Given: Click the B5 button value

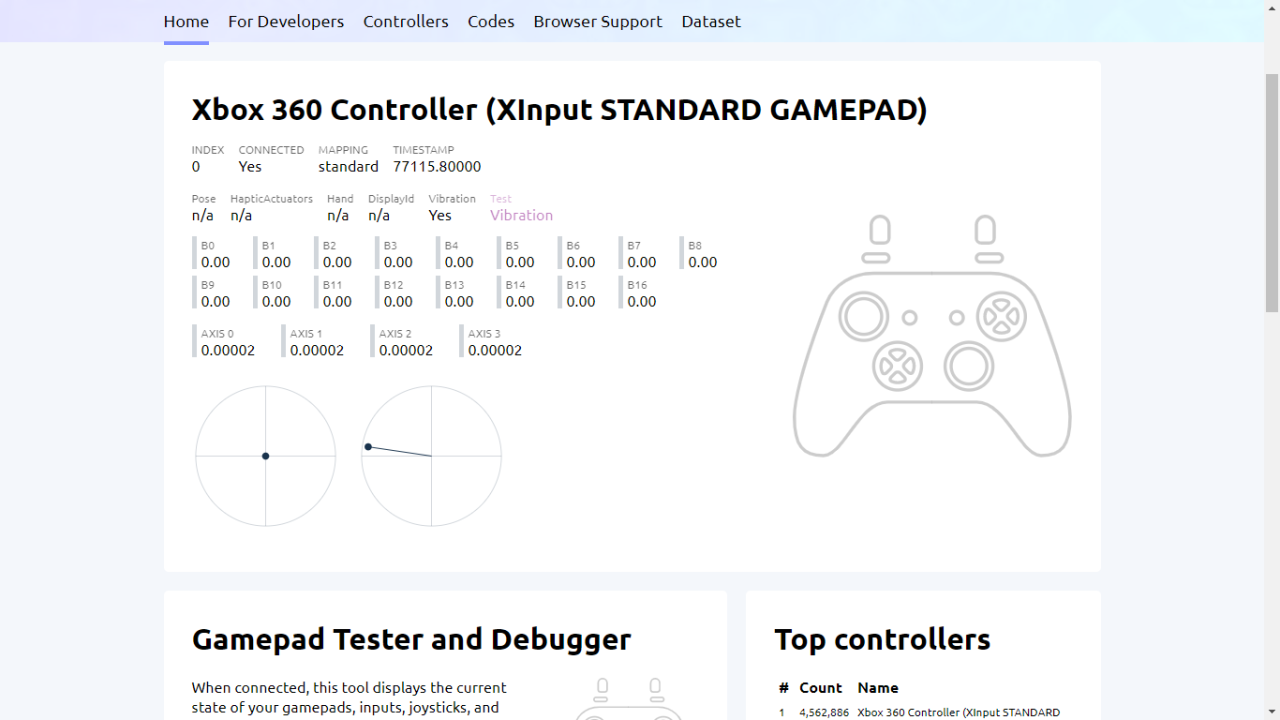Looking at the screenshot, I should [520, 262].
